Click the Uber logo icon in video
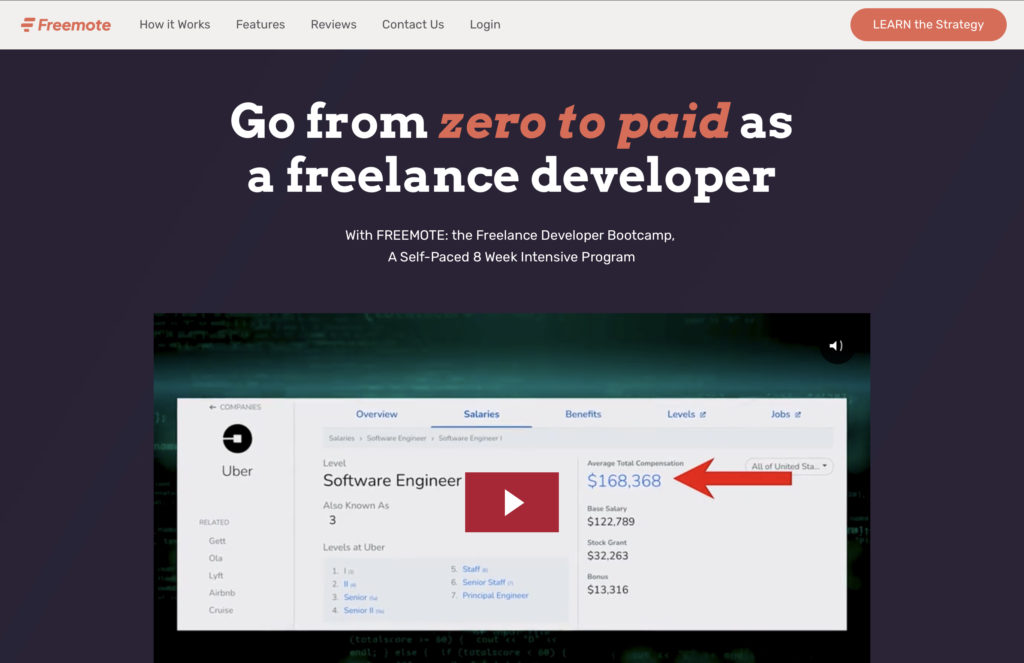The width and height of the screenshot is (1024, 663). 237,438
